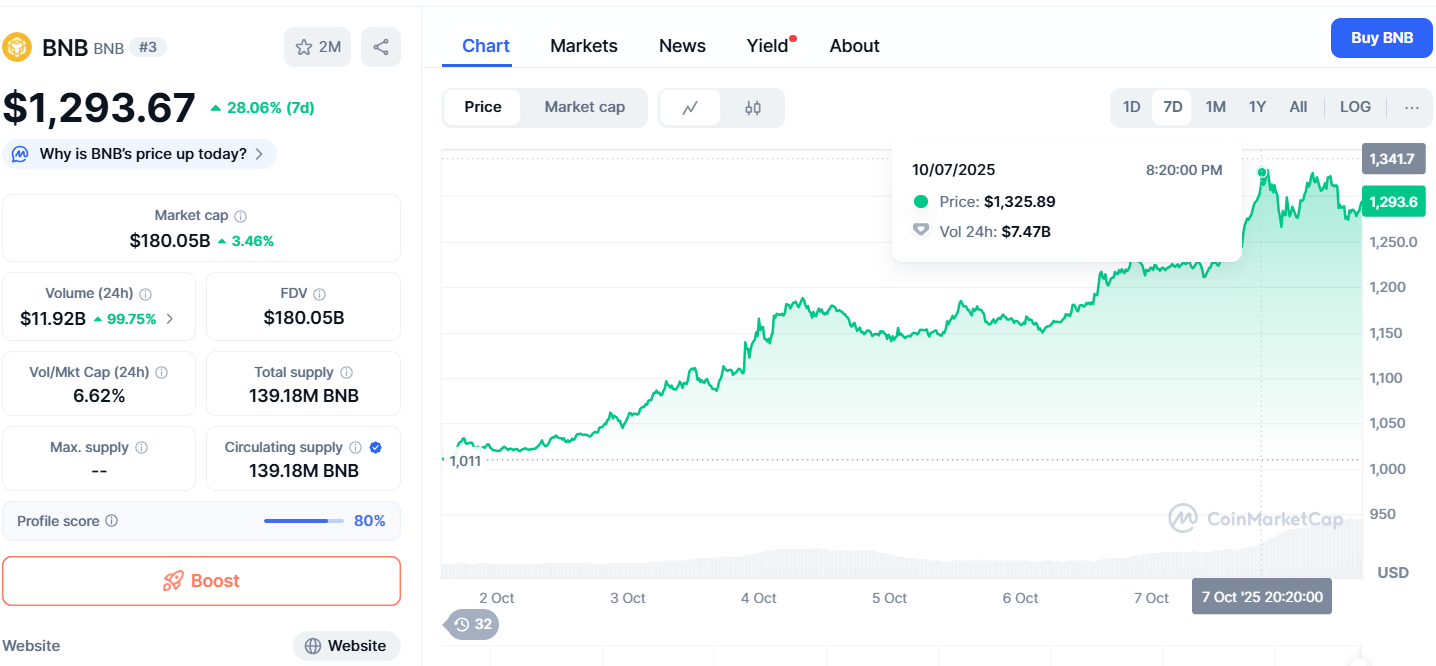Click the info icon beside FDV

coord(319,294)
